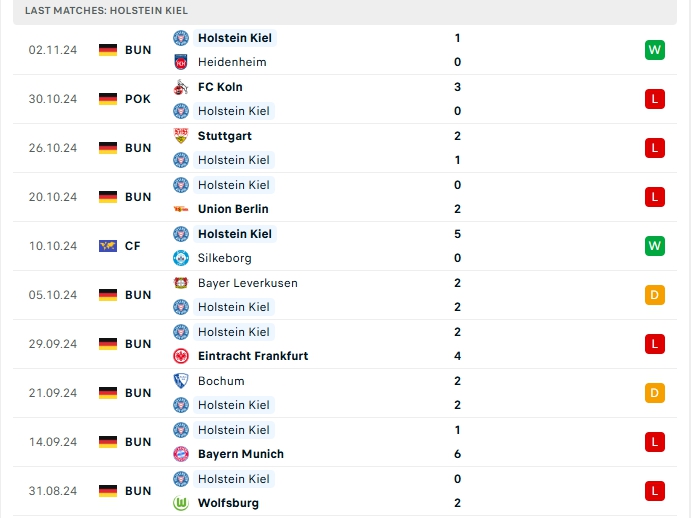
Task: Click the Eintracht Frankfurt club crest
Action: [181, 356]
